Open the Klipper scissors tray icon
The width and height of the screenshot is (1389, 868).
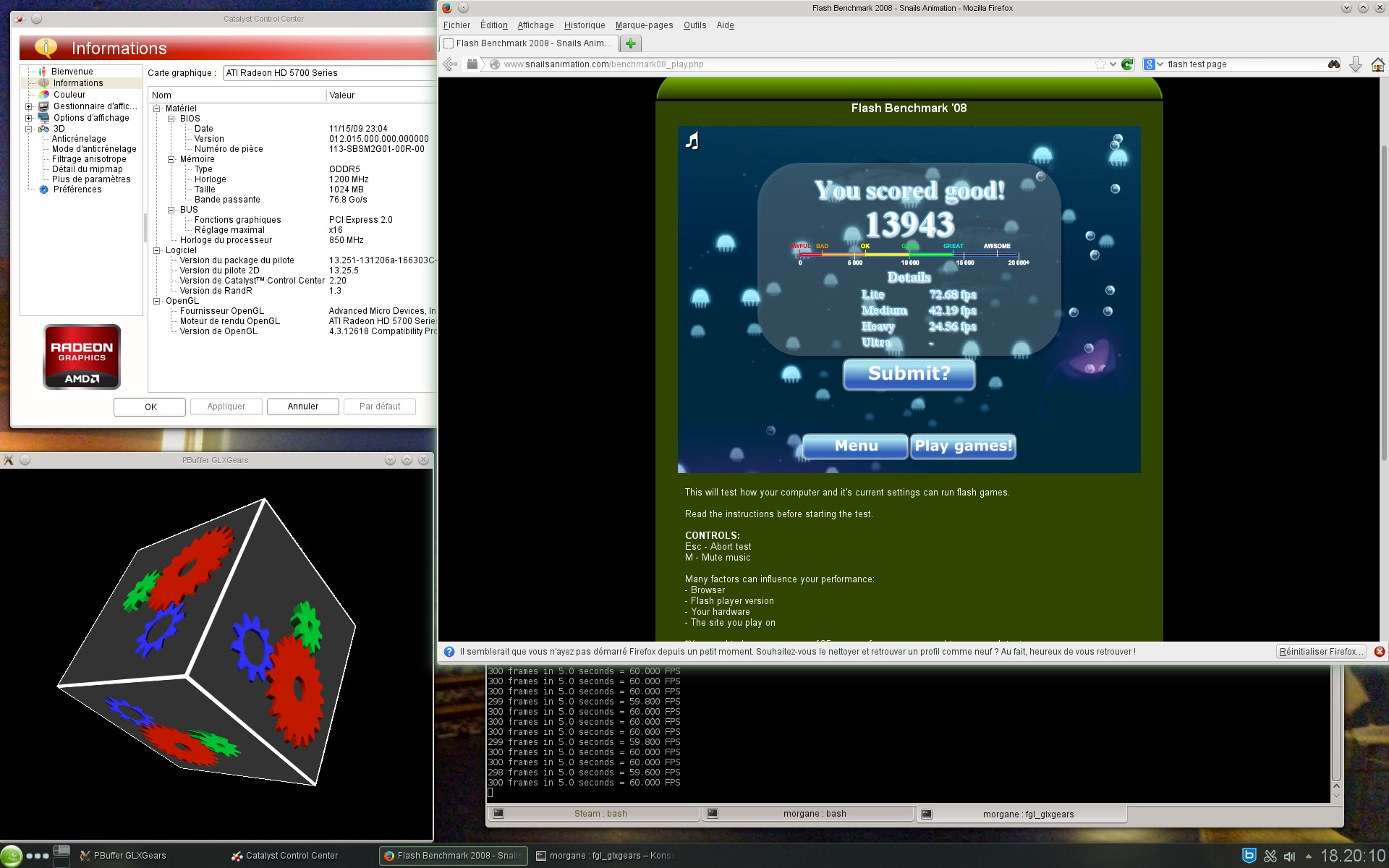coord(1270,856)
